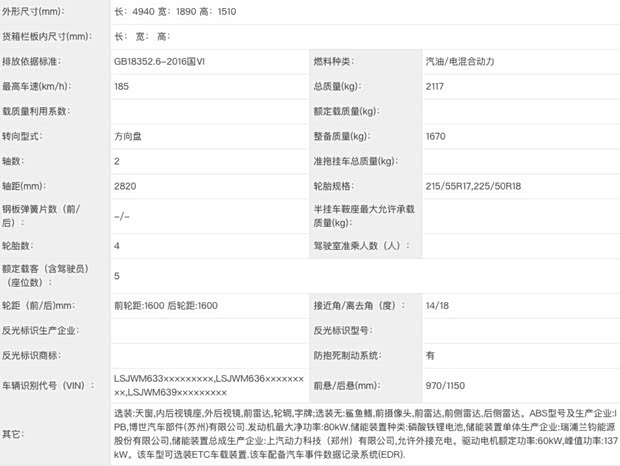
Task: Click the 轴距(mm) value 2820
Action: point(126,185)
